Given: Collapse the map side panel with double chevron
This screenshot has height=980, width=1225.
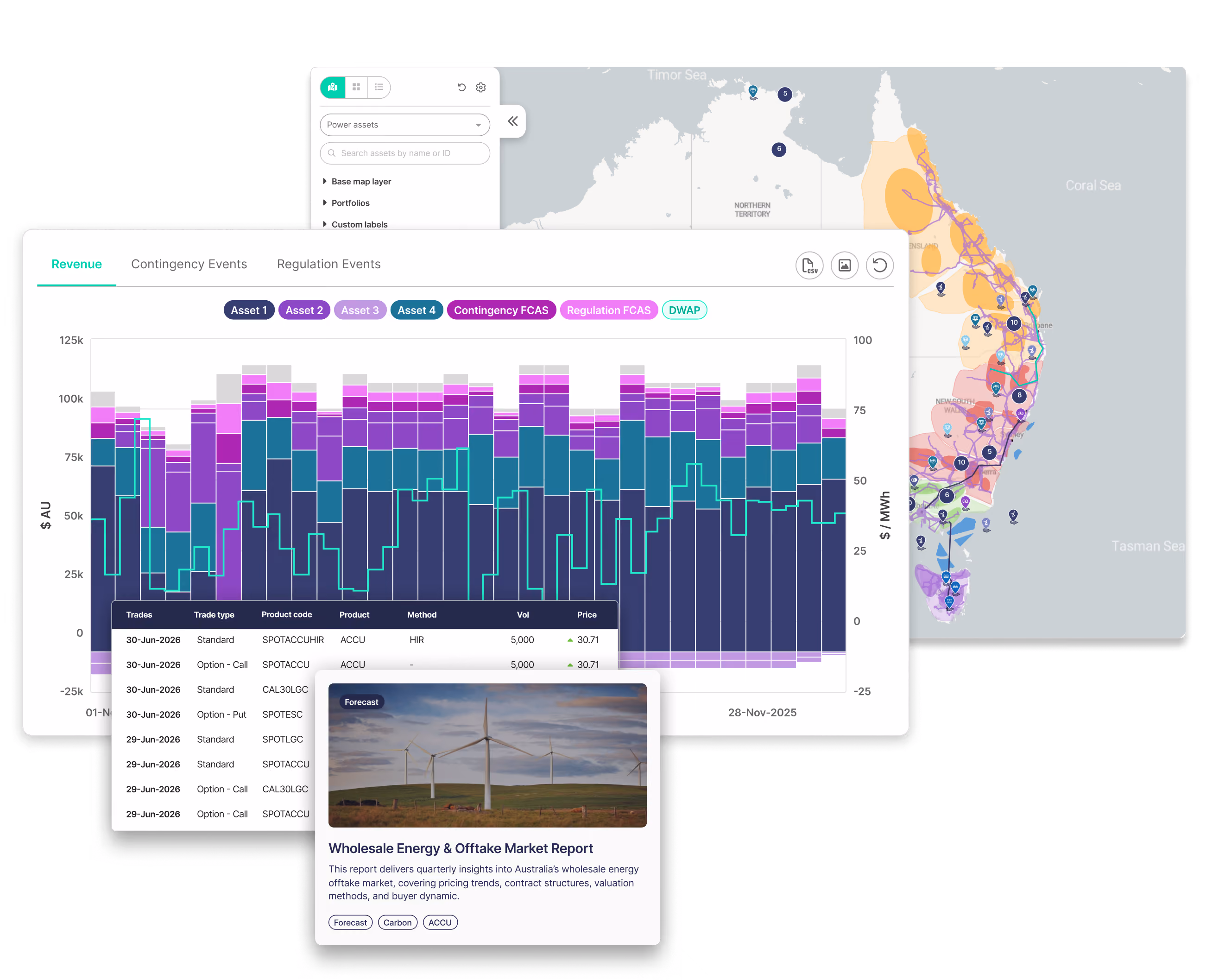Looking at the screenshot, I should [x=512, y=121].
